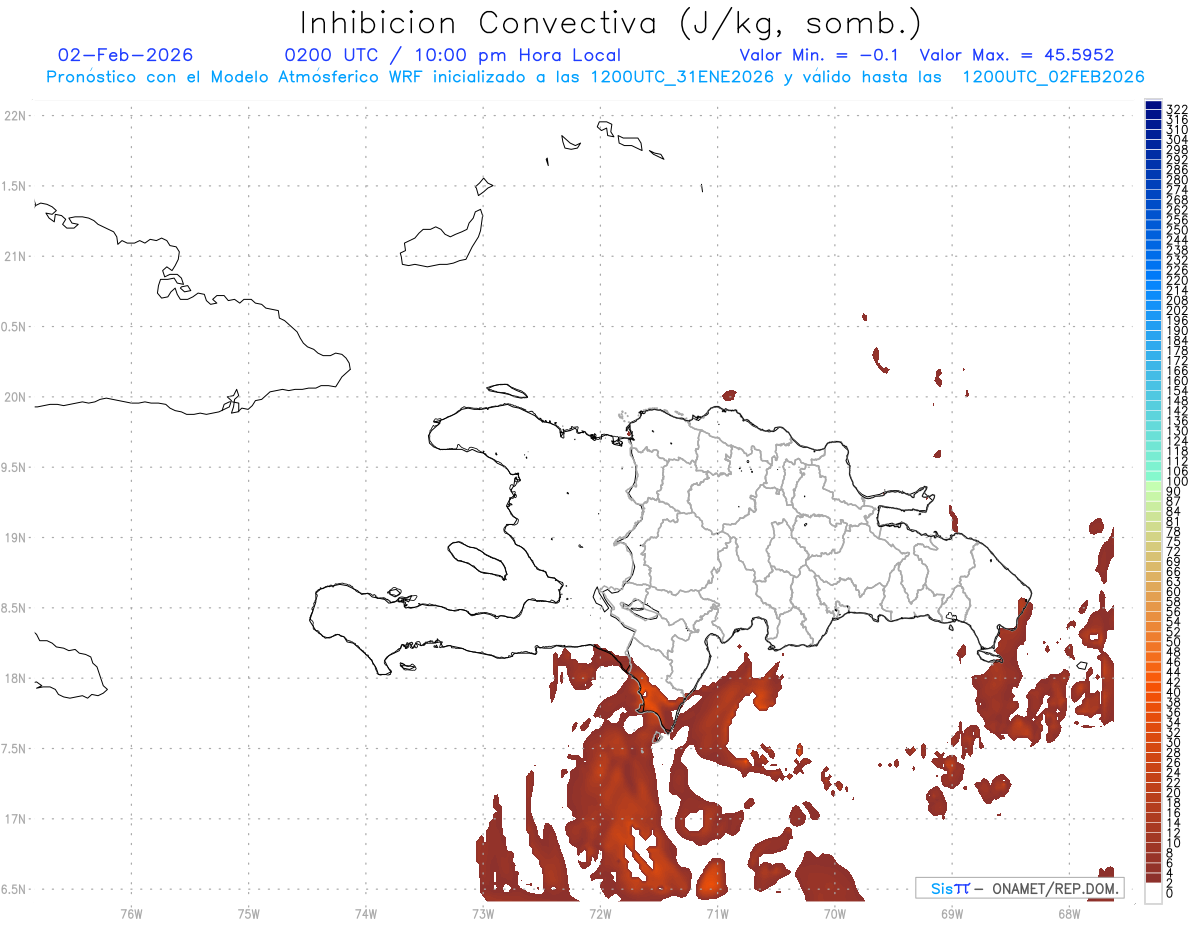Screen dimensions: 1200x927
Task: Click the colorbar label '60'
Action: click(1174, 592)
